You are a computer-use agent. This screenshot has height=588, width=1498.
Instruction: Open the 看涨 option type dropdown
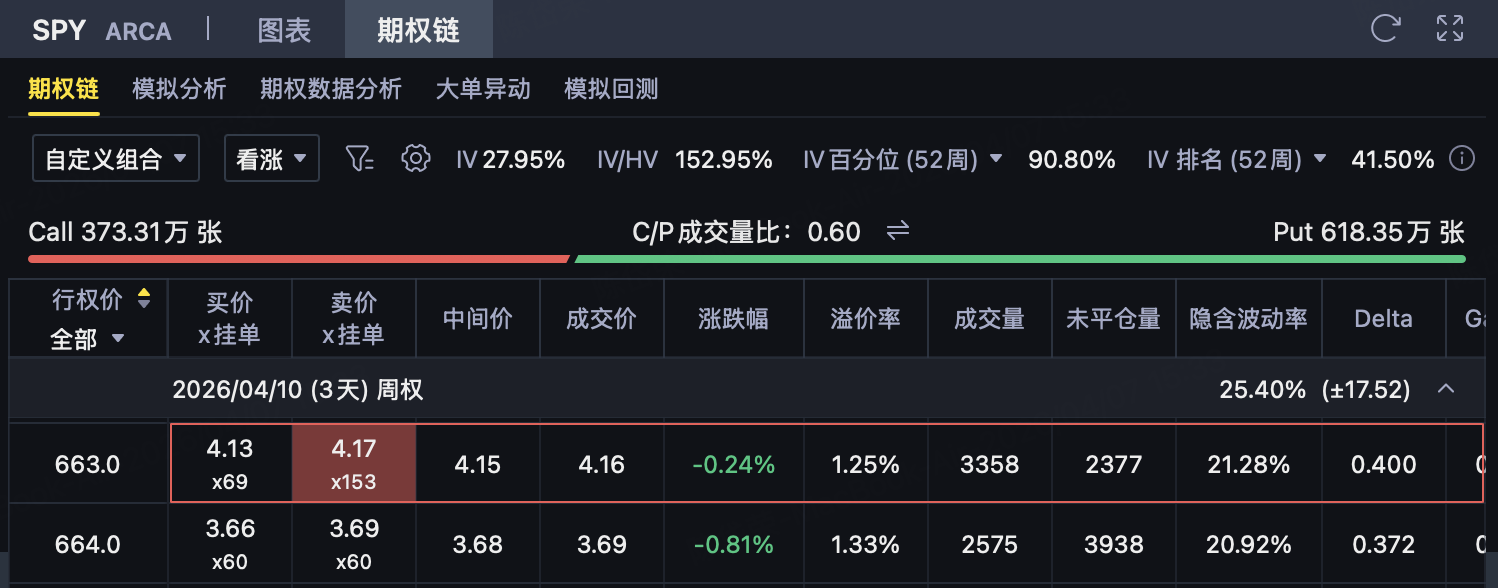[x=271, y=158]
